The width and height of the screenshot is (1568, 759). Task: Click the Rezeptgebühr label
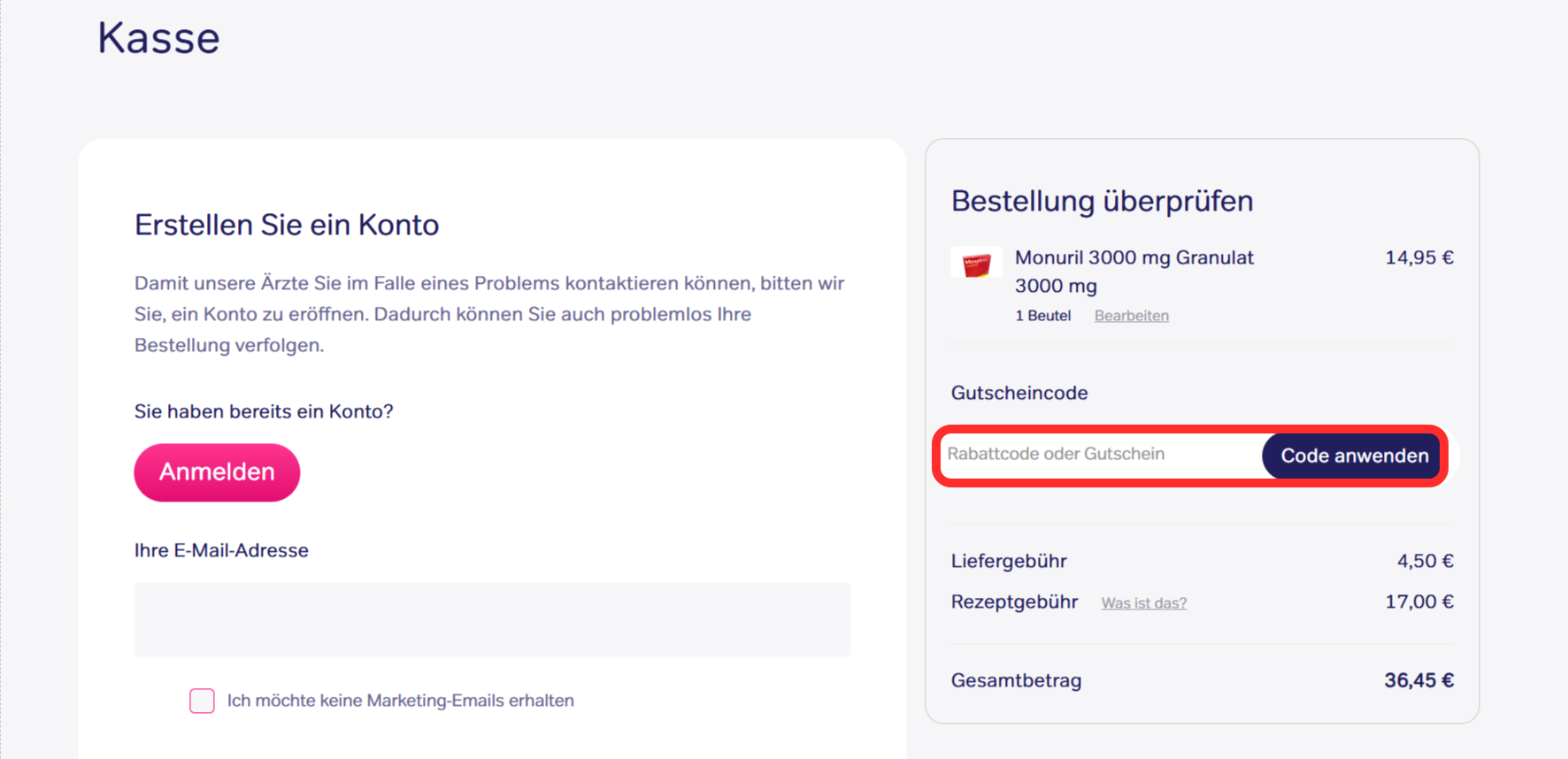pyautogui.click(x=1014, y=602)
